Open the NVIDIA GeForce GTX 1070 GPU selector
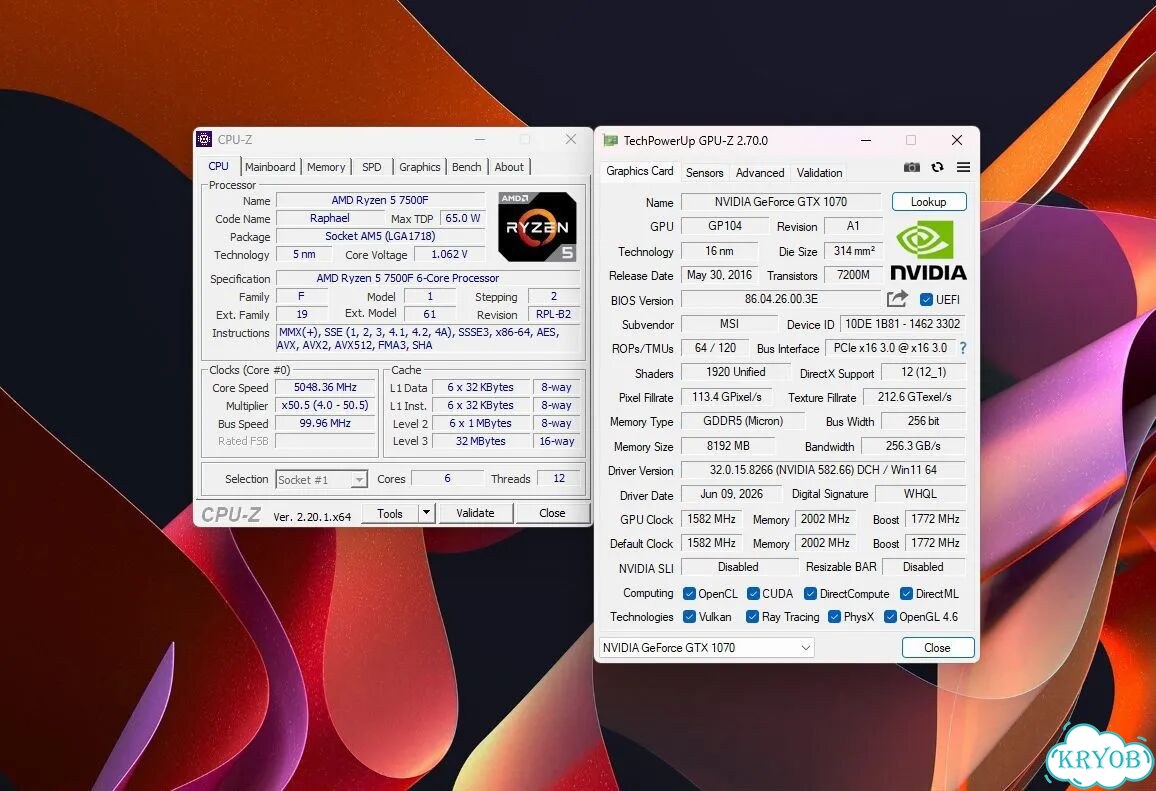This screenshot has height=791, width=1156. coord(706,647)
